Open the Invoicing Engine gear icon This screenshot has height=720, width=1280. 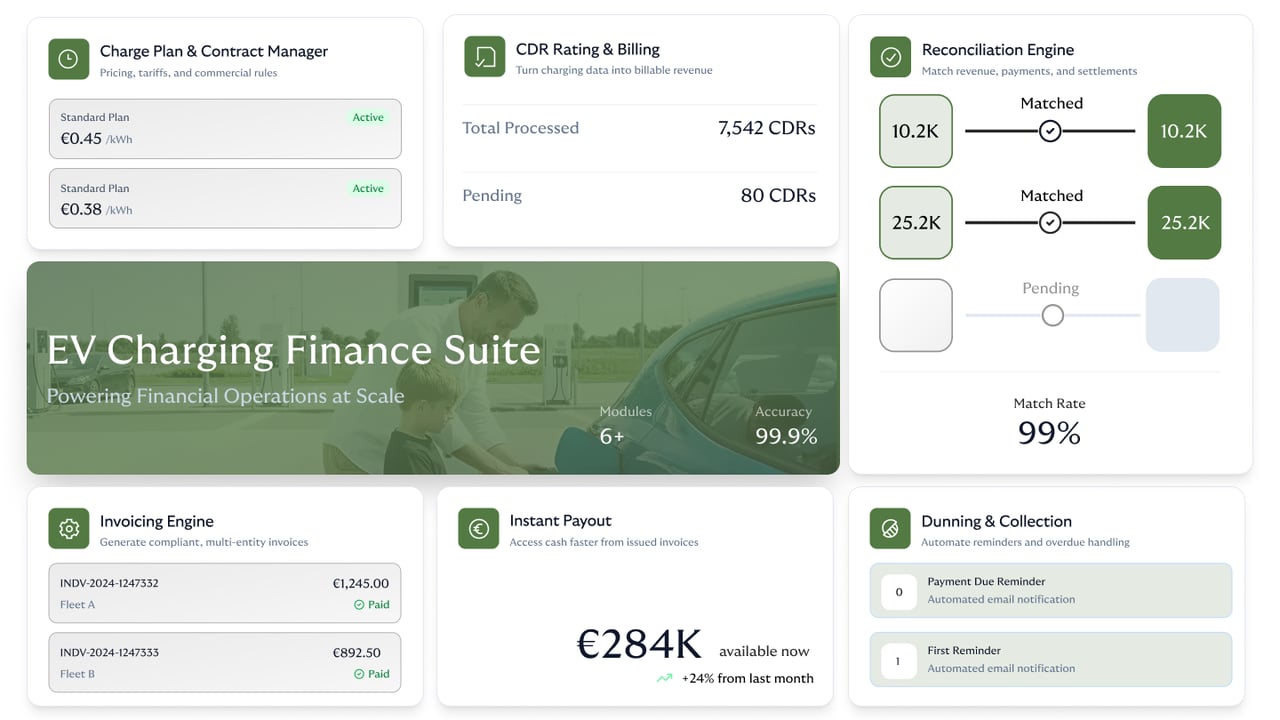pos(68,528)
